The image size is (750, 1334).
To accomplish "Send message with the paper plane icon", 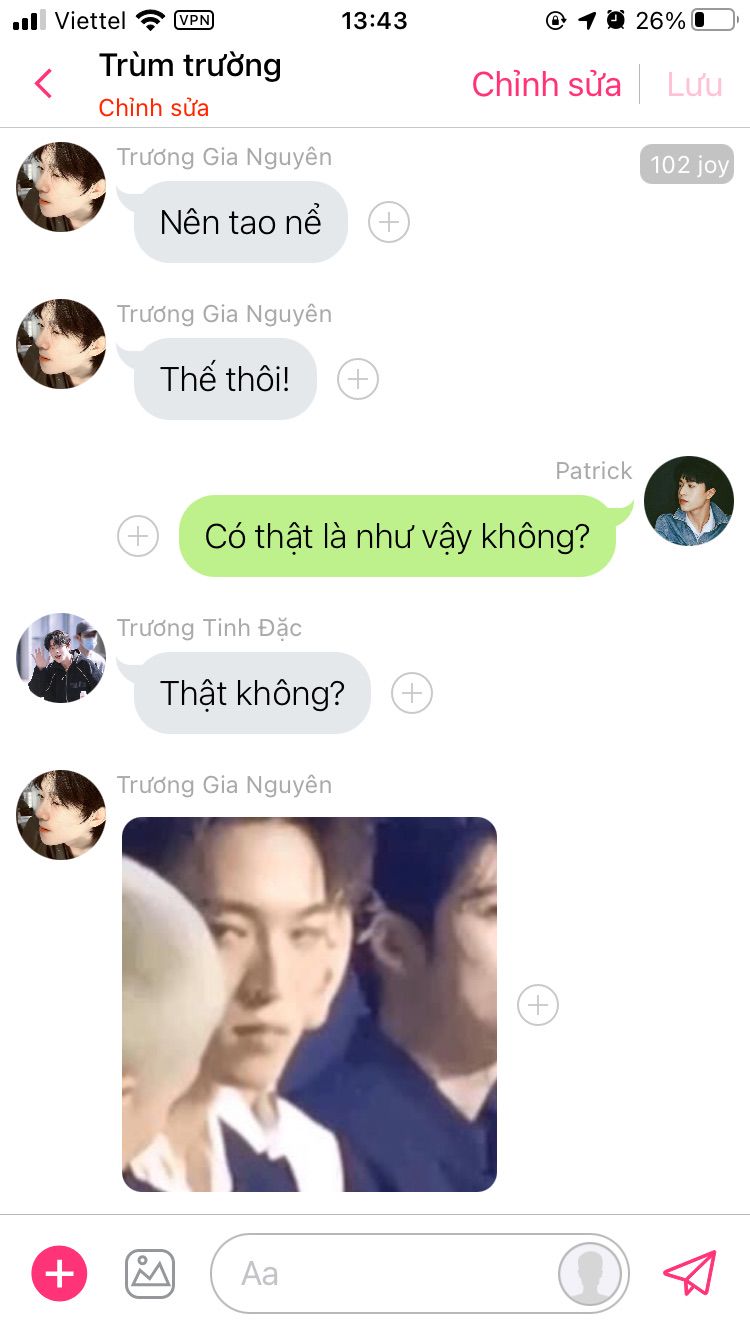I will point(690,1273).
